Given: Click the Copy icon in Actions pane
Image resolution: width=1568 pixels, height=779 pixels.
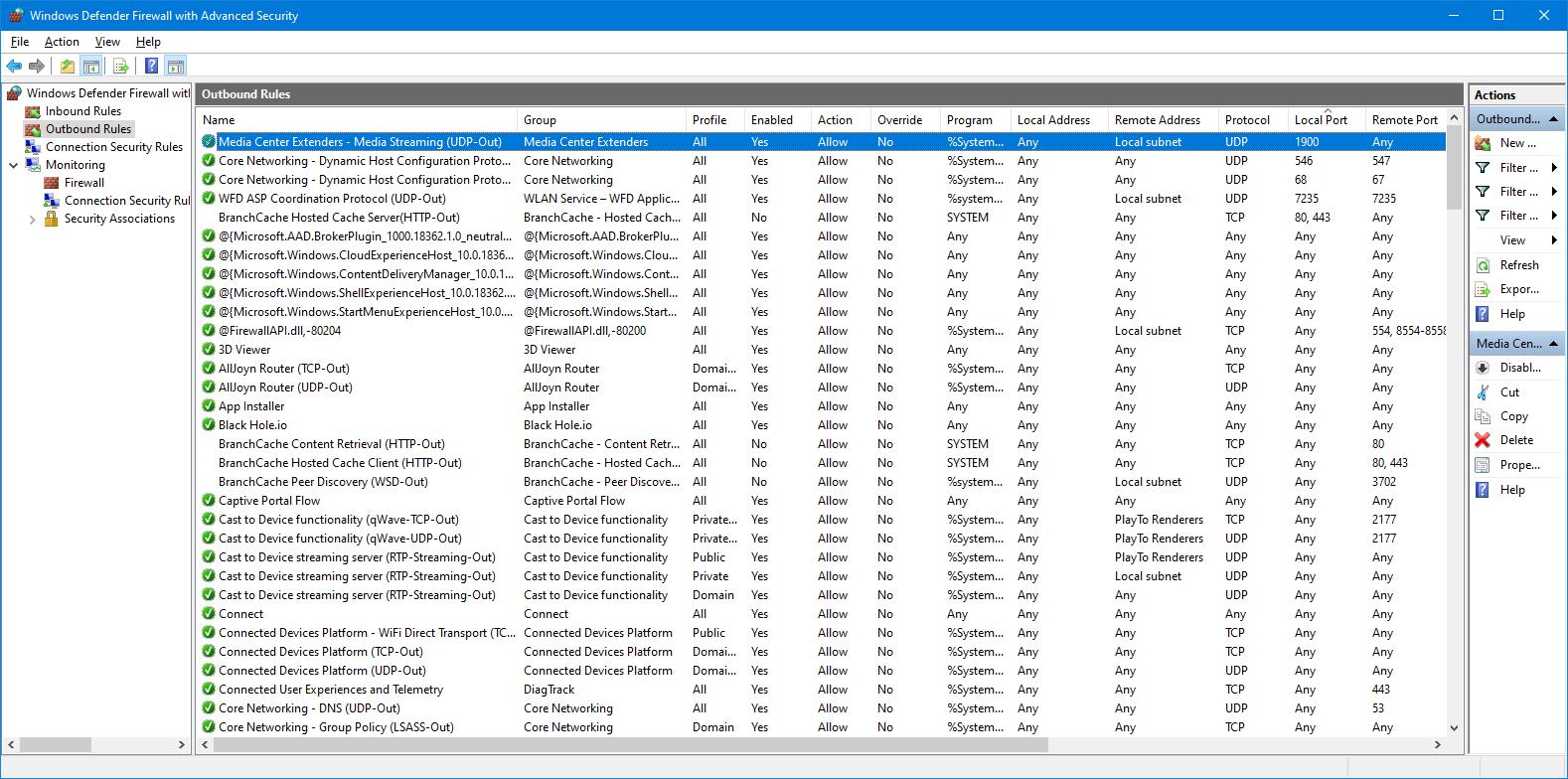Looking at the screenshot, I should click(x=1483, y=416).
